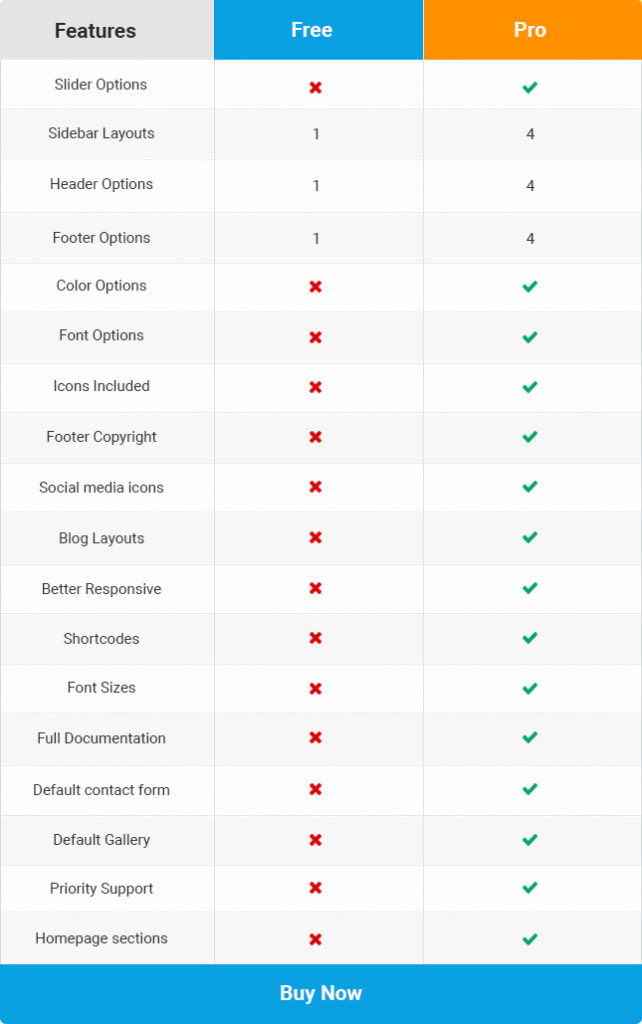Click the red cross in Color Options row
Viewport: 642px width, 1024px height.
point(315,287)
